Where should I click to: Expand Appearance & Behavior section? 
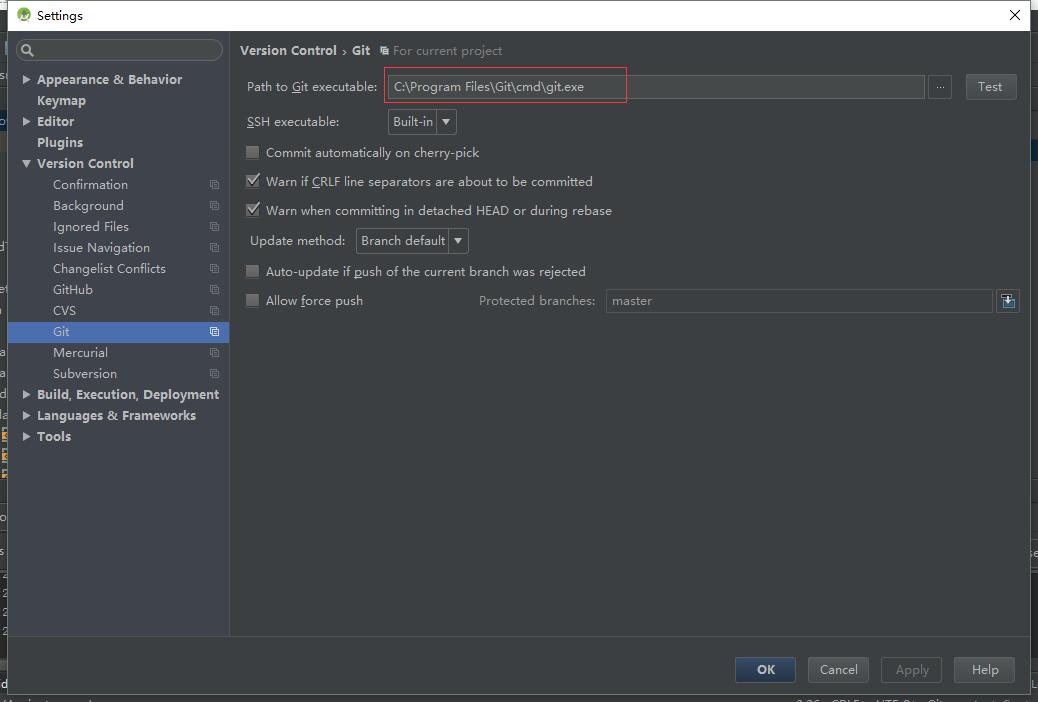coord(26,79)
